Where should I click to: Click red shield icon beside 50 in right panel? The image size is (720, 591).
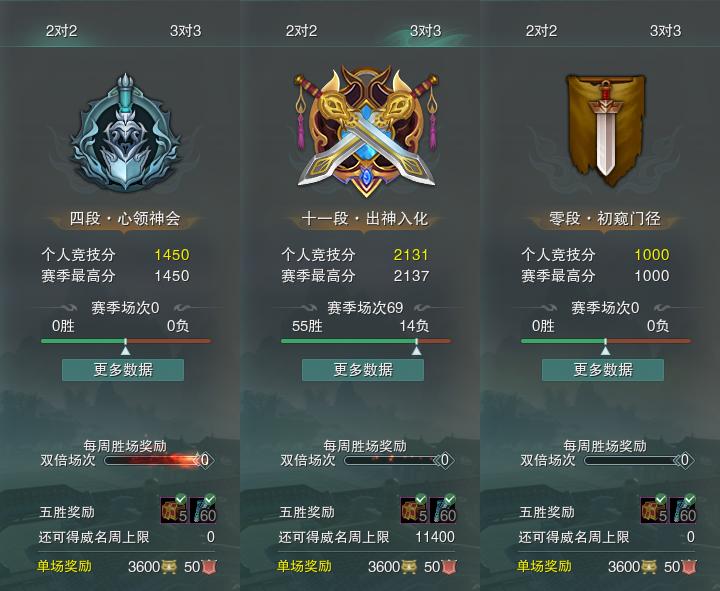pos(689,567)
